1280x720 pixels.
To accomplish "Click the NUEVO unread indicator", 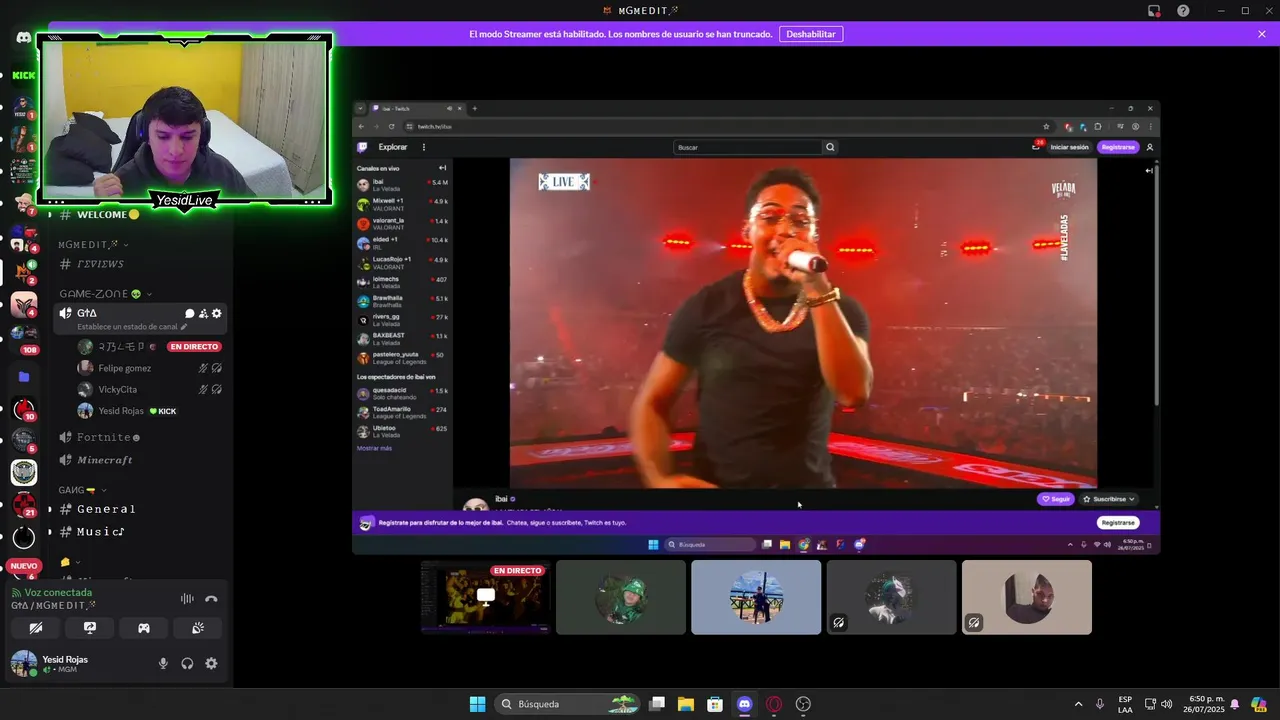I will pos(24,566).
